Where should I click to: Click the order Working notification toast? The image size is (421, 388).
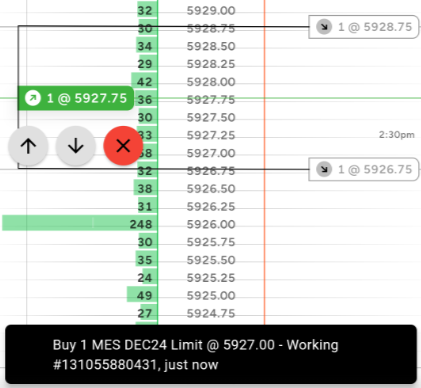coord(211,354)
